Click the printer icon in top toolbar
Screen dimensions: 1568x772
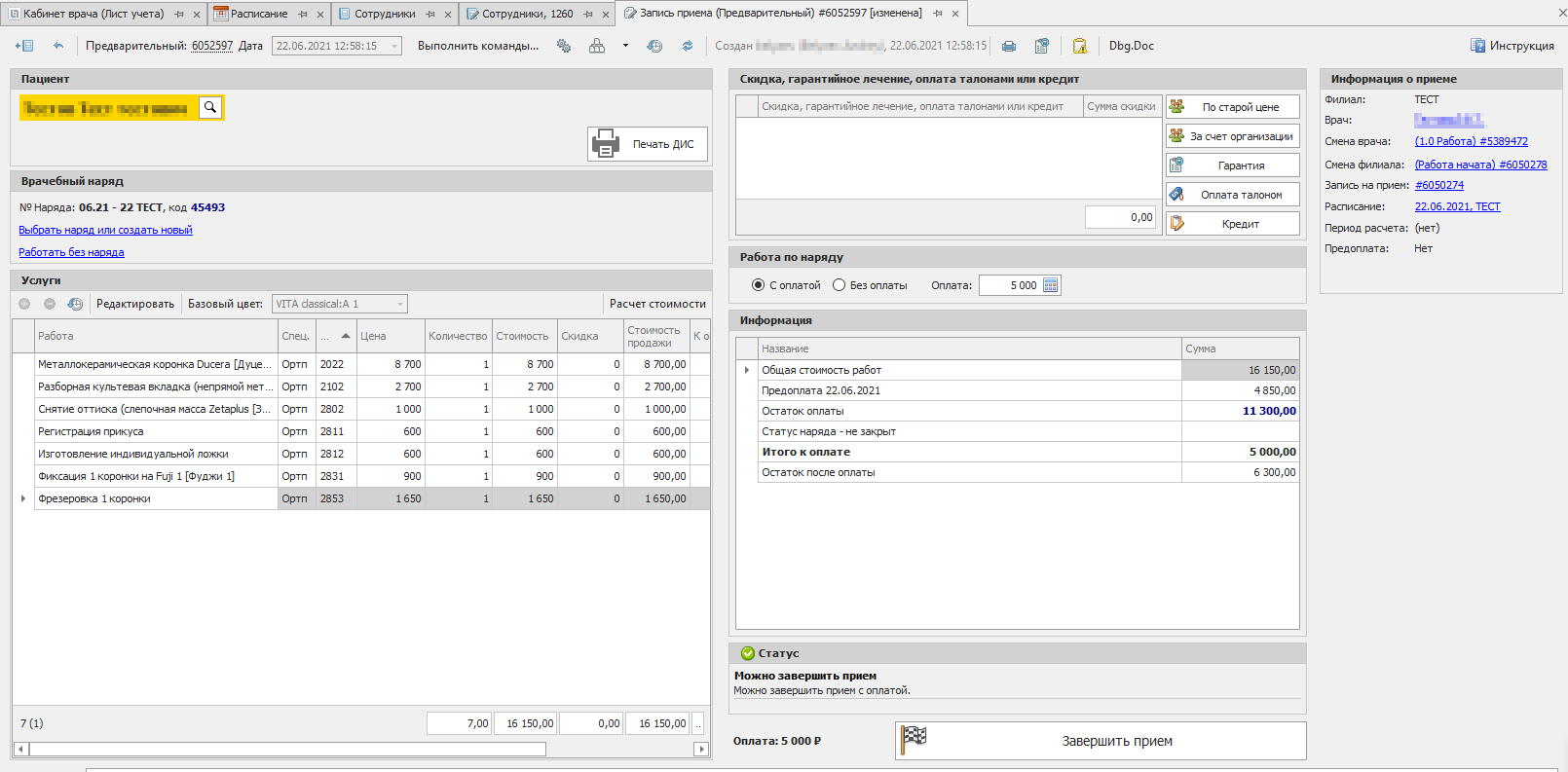point(1009,46)
